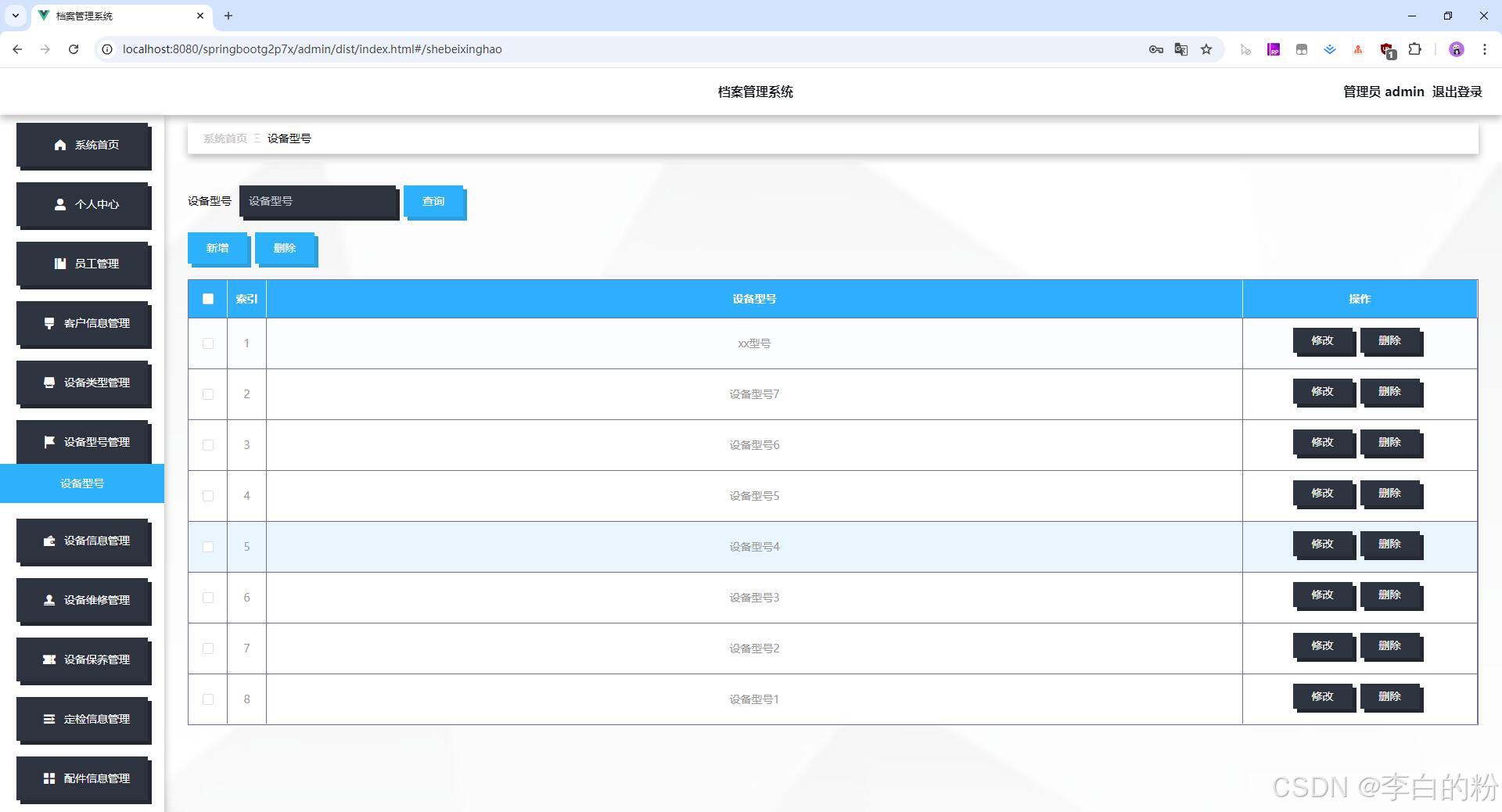The image size is (1502, 812).
Task: Bookmark this page with the star icon
Action: click(1206, 49)
